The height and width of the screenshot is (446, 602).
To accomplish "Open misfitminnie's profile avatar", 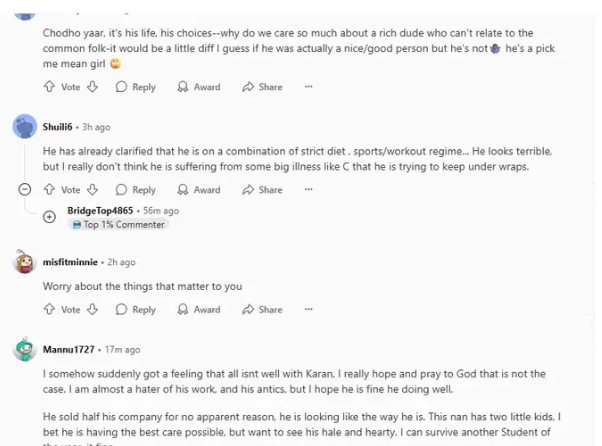I will point(25,262).
